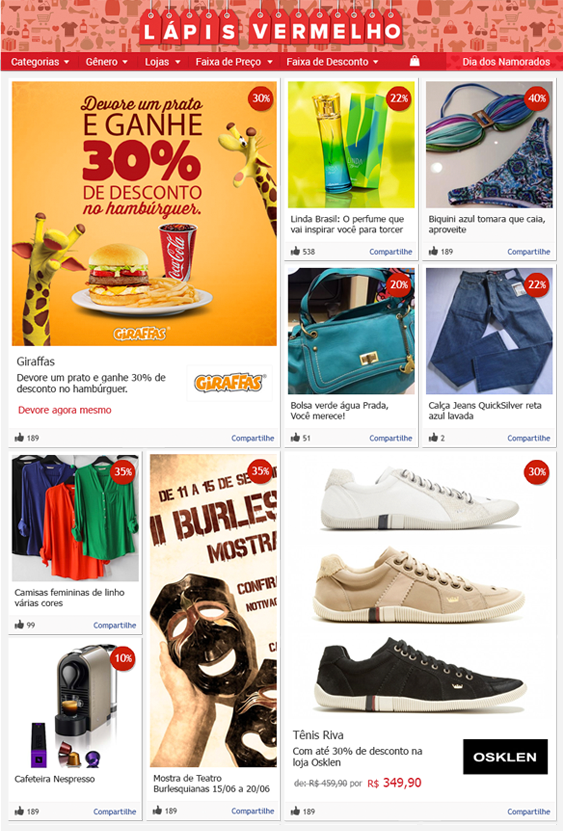Like the Biquini azul card
Image resolution: width=563 pixels, height=831 pixels.
click(433, 251)
